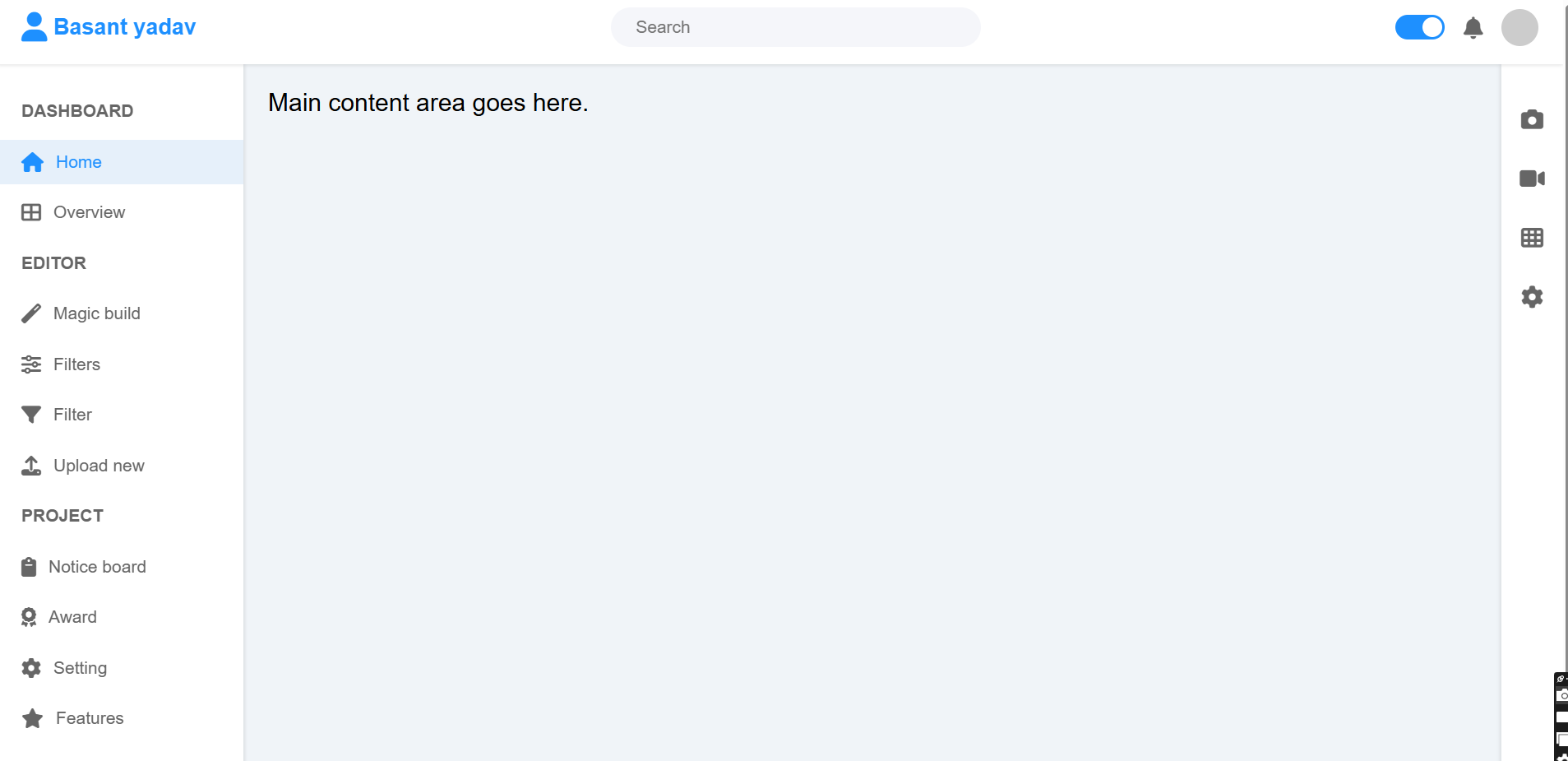
Task: Open the gear icon in right panel
Action: pos(1532,297)
